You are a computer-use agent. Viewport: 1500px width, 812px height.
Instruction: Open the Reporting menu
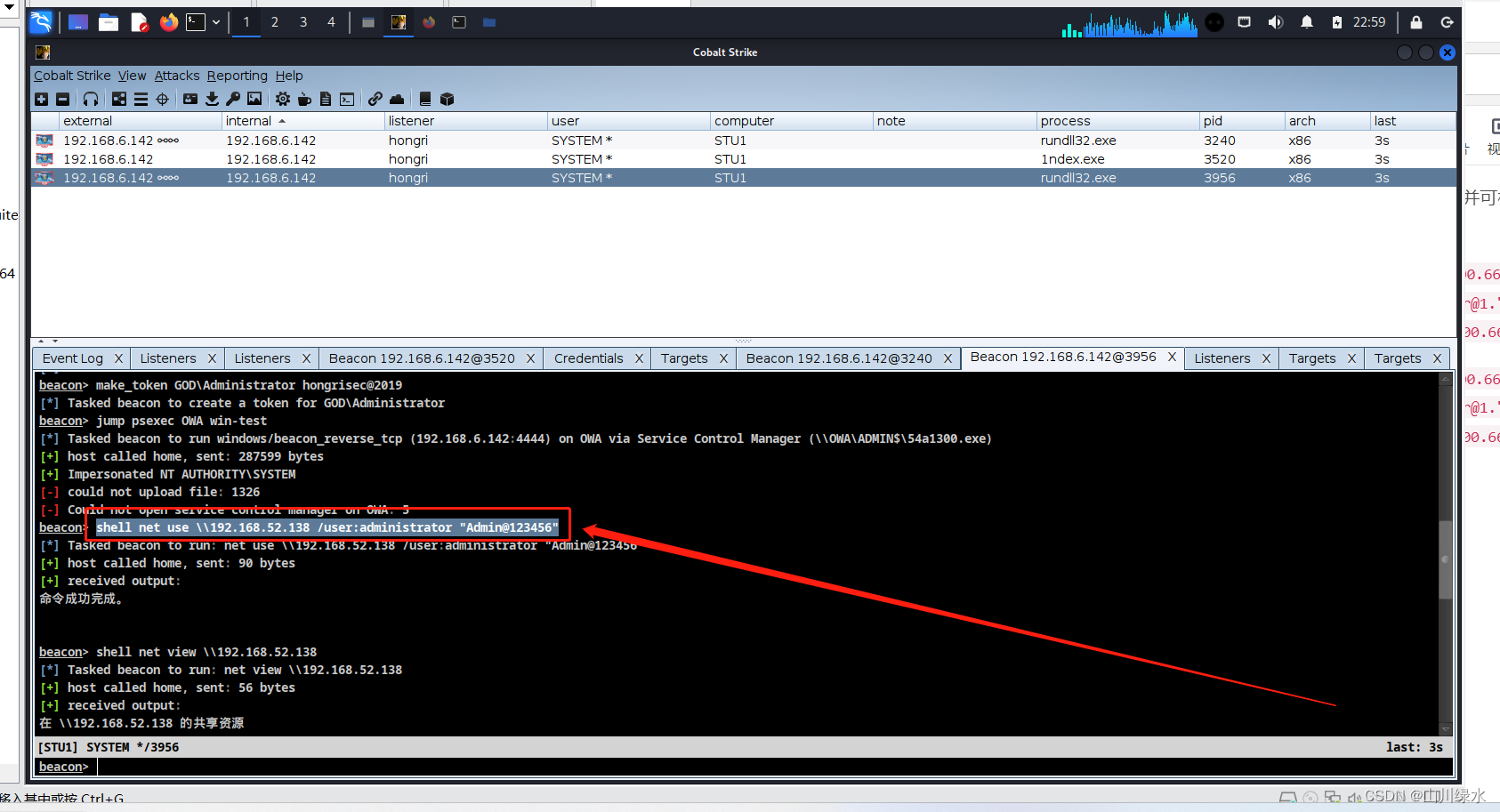pos(238,76)
